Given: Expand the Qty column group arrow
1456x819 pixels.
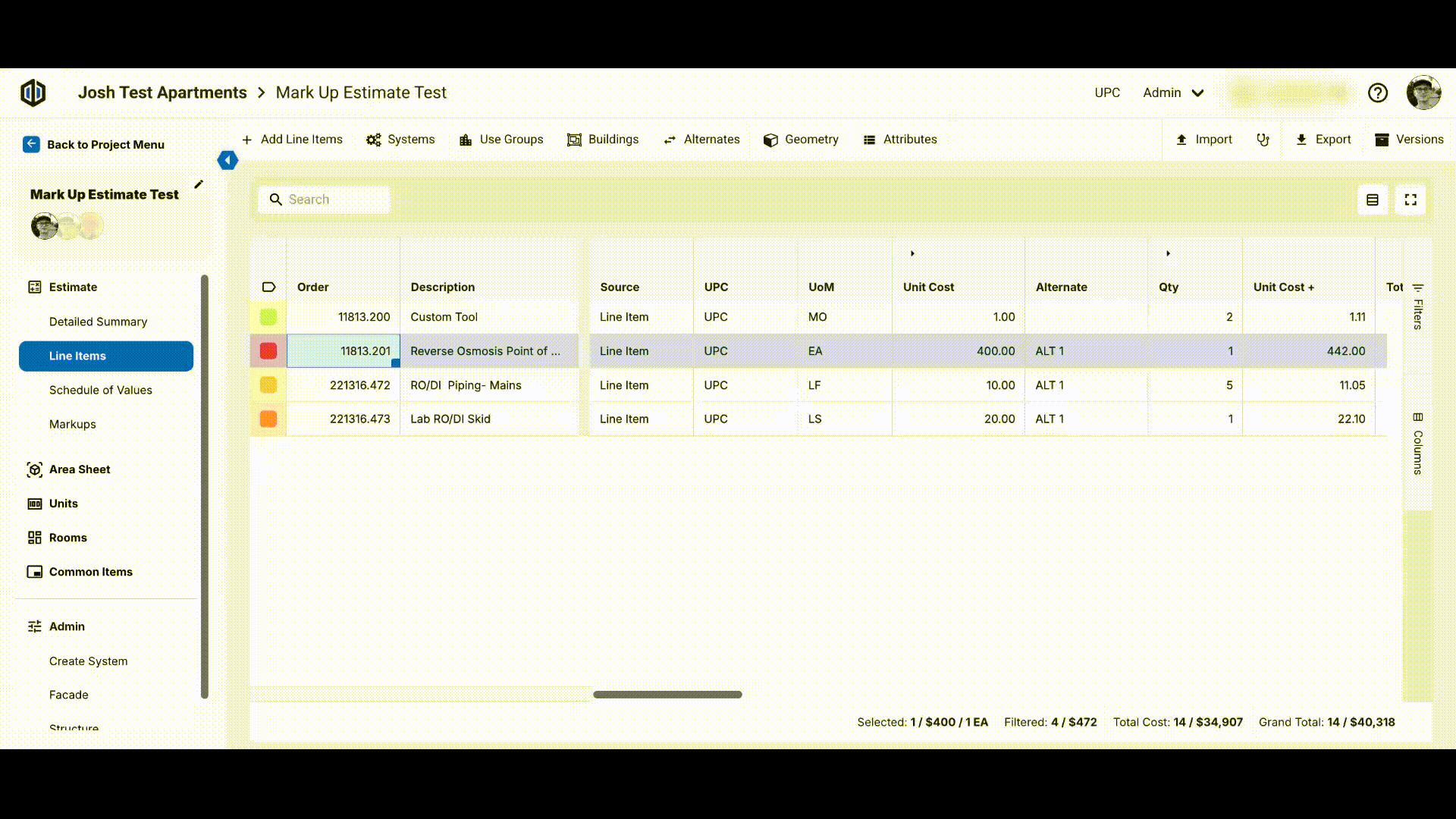Looking at the screenshot, I should [1168, 253].
